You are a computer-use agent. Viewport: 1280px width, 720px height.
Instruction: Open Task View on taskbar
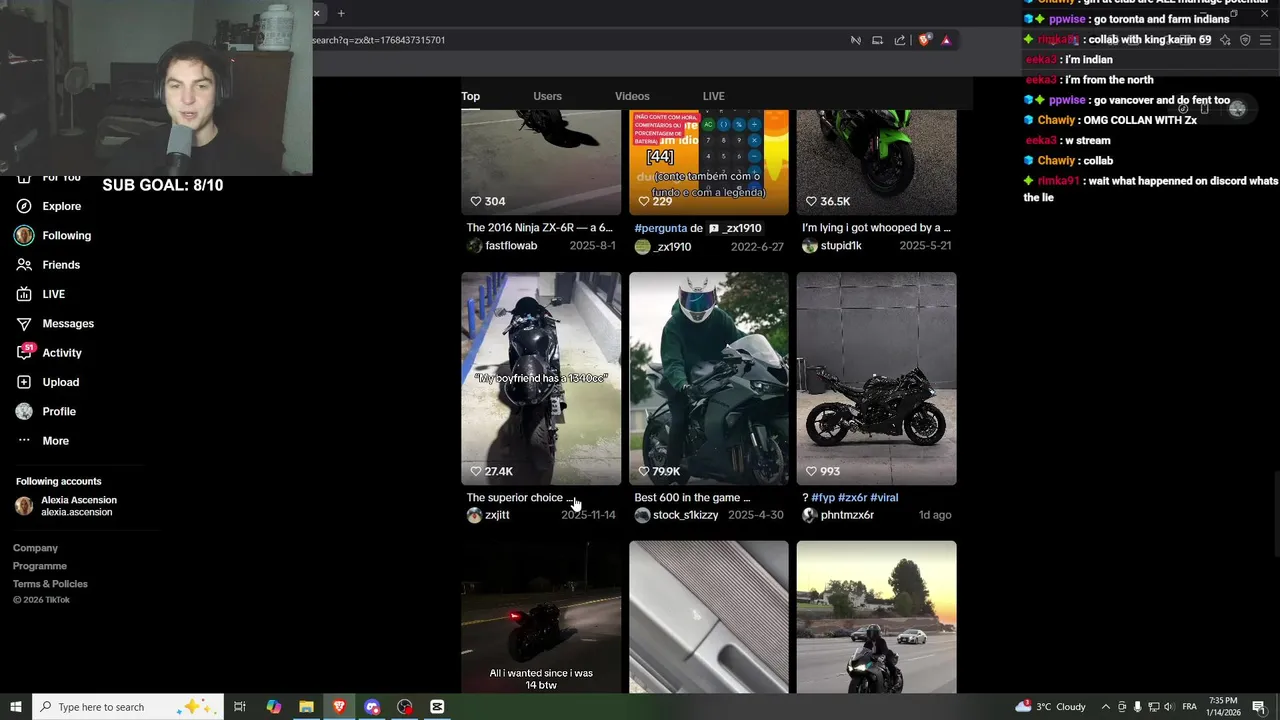click(240, 707)
